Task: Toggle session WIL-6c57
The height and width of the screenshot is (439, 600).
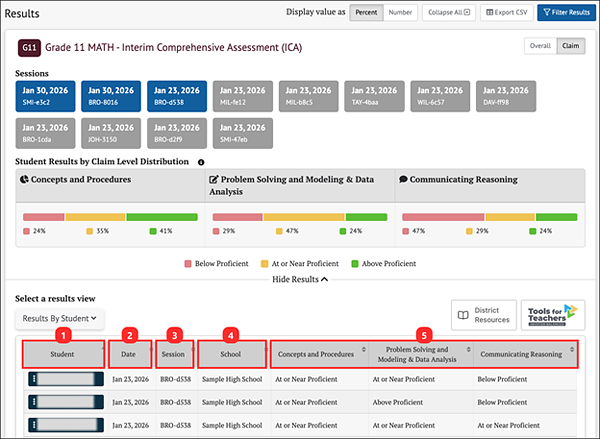Action: [x=440, y=96]
